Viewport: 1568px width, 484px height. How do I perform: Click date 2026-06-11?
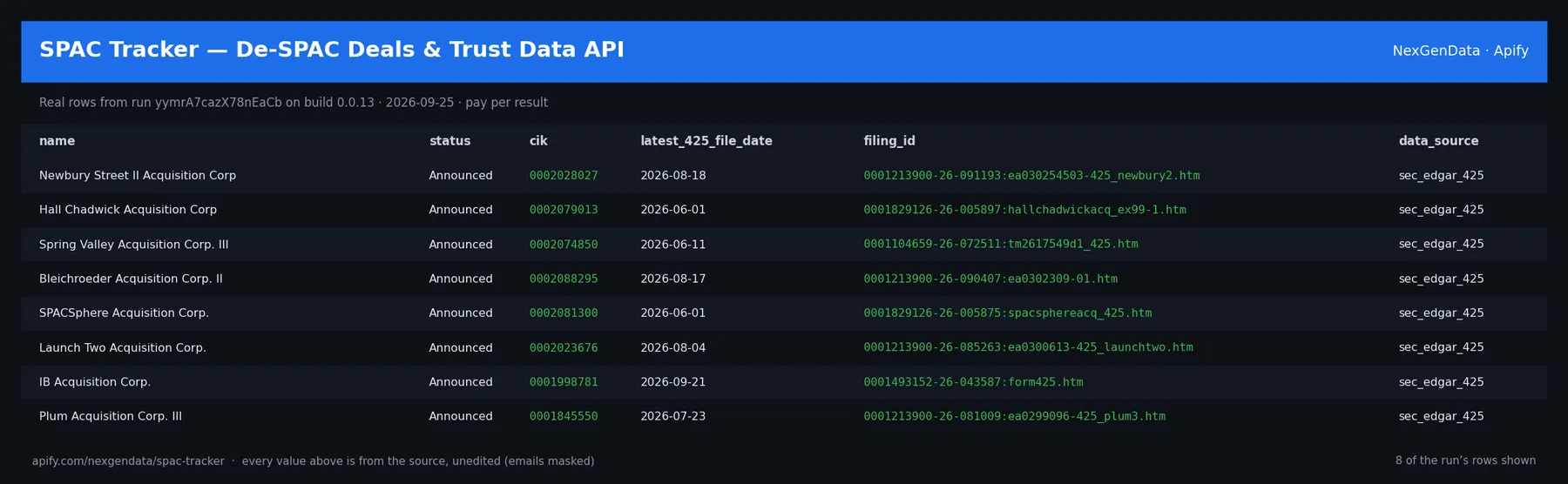tap(673, 245)
